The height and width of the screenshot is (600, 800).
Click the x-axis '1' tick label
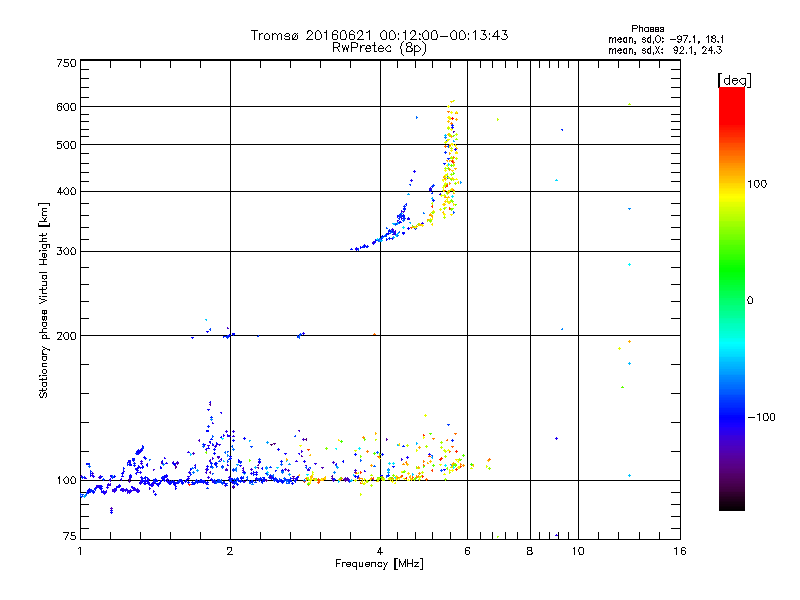80,551
